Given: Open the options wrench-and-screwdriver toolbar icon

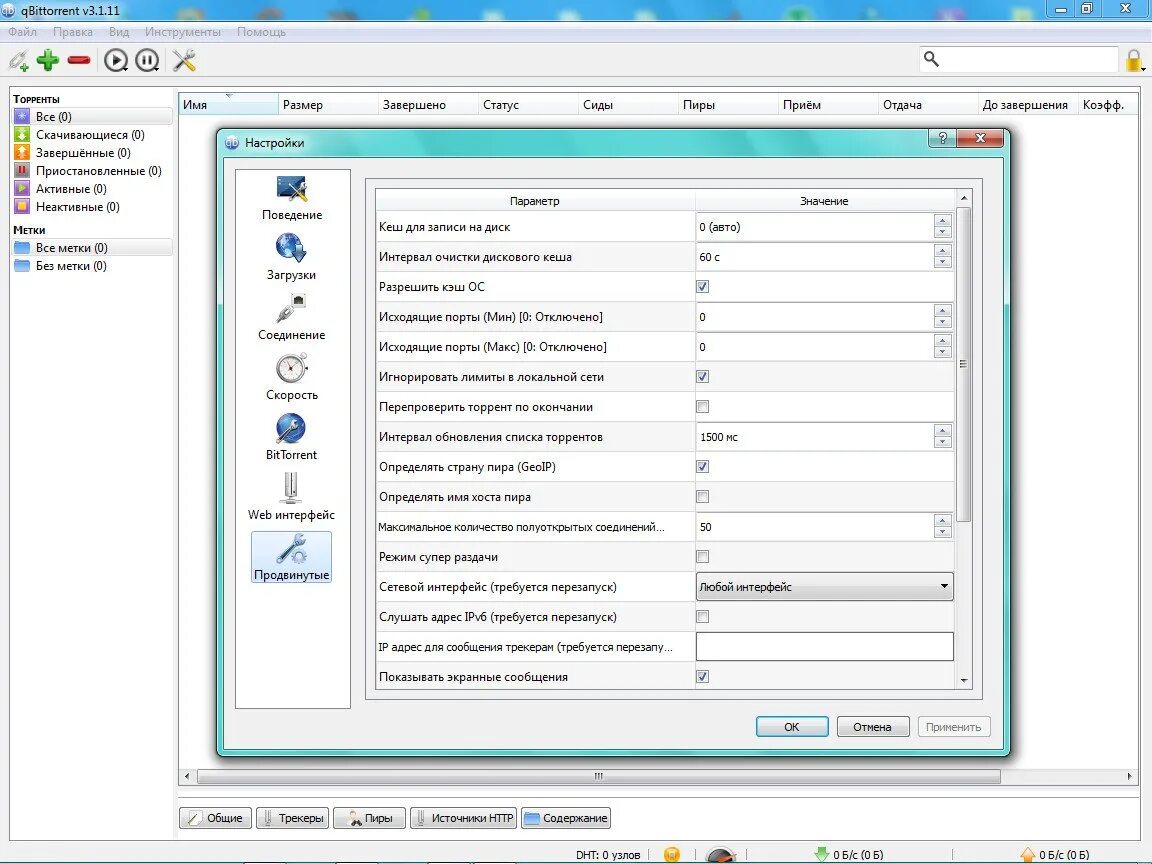Looking at the screenshot, I should pos(184,60).
